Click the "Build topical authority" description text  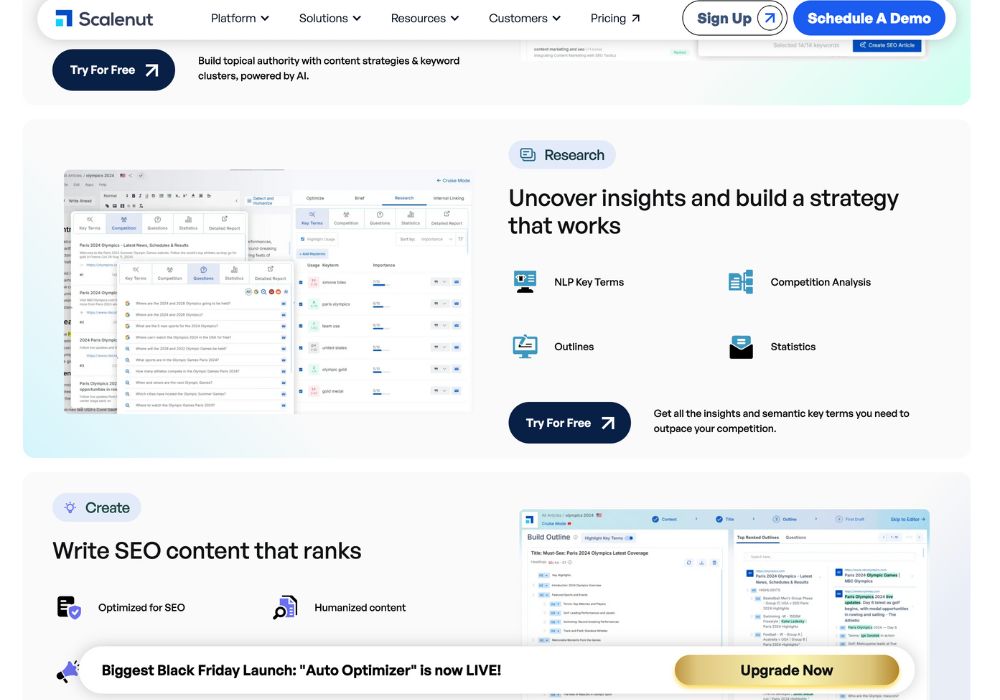pos(328,68)
